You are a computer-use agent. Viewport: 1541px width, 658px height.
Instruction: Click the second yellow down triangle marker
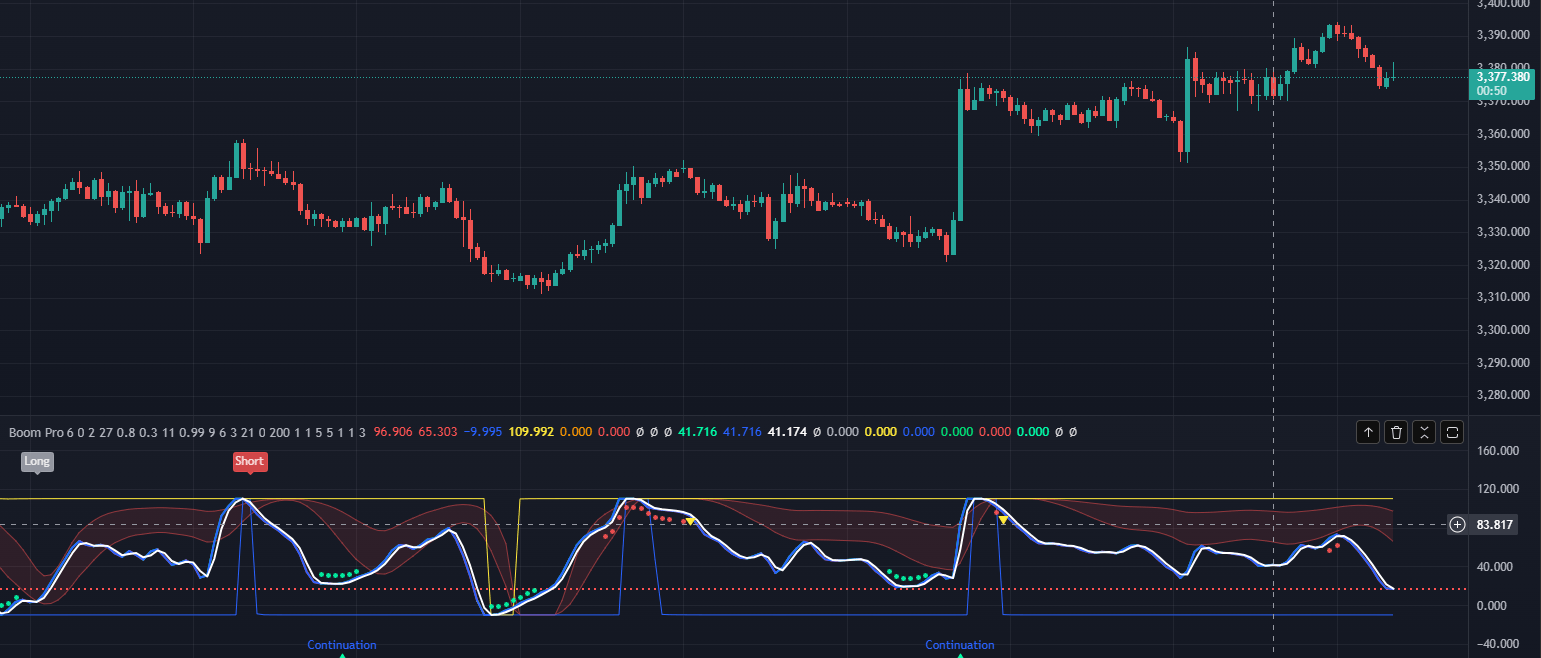1003,520
